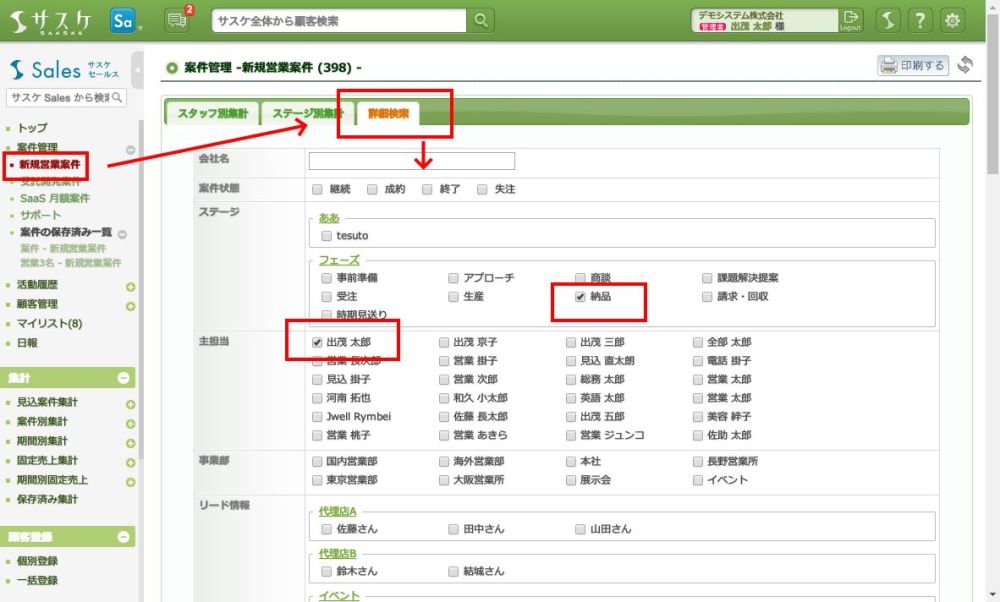Click the refresh arrows icon beside print
Image resolution: width=1000 pixels, height=602 pixels.
coord(965,66)
